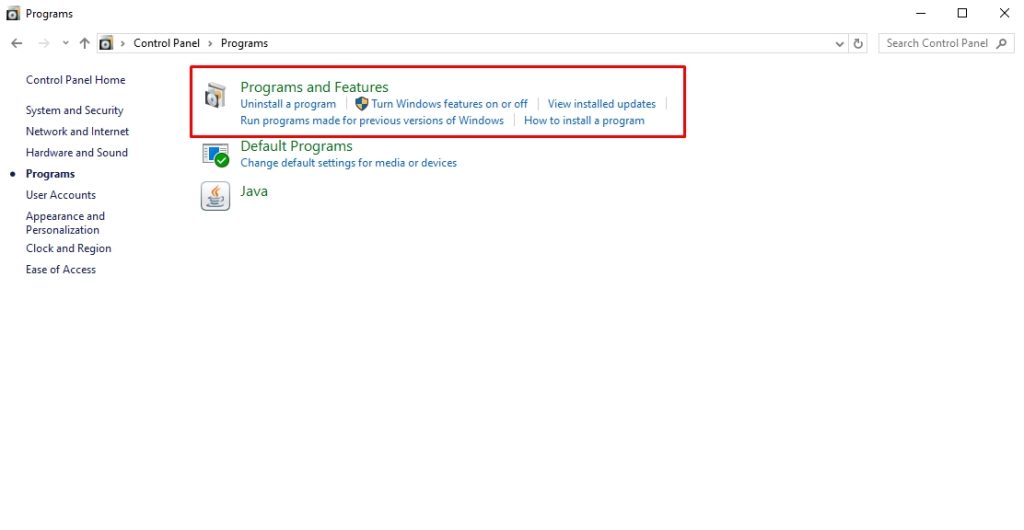The height and width of the screenshot is (530, 1024).
Task: Select Ease of Access in sidebar
Action: 61,270
